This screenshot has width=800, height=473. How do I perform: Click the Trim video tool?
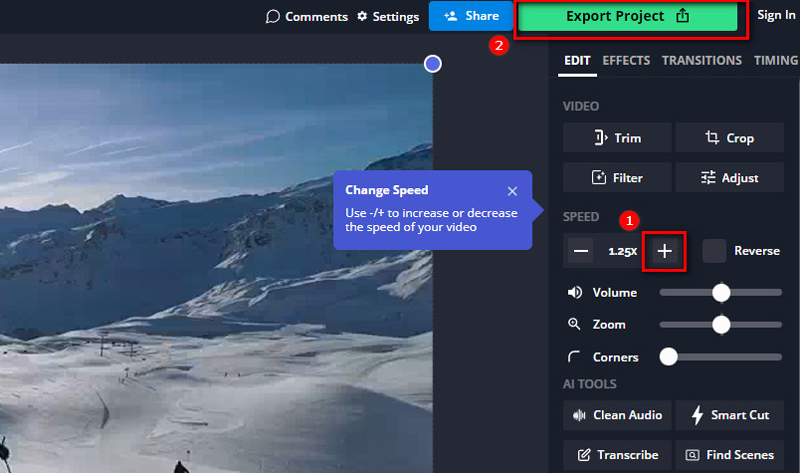pos(617,138)
